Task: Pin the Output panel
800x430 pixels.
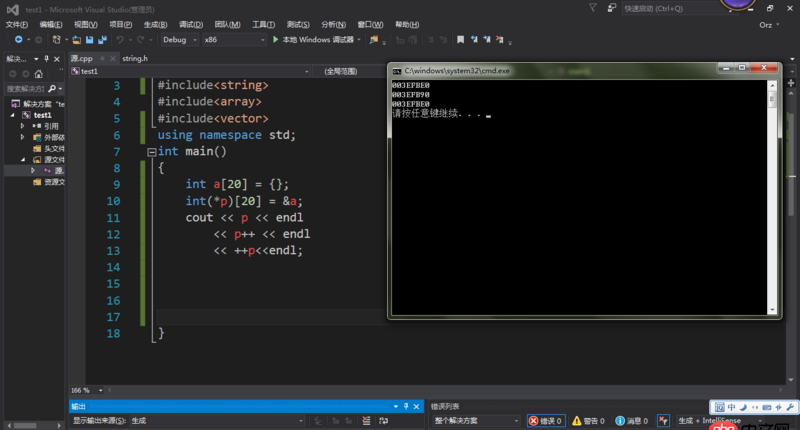Action: (406, 406)
